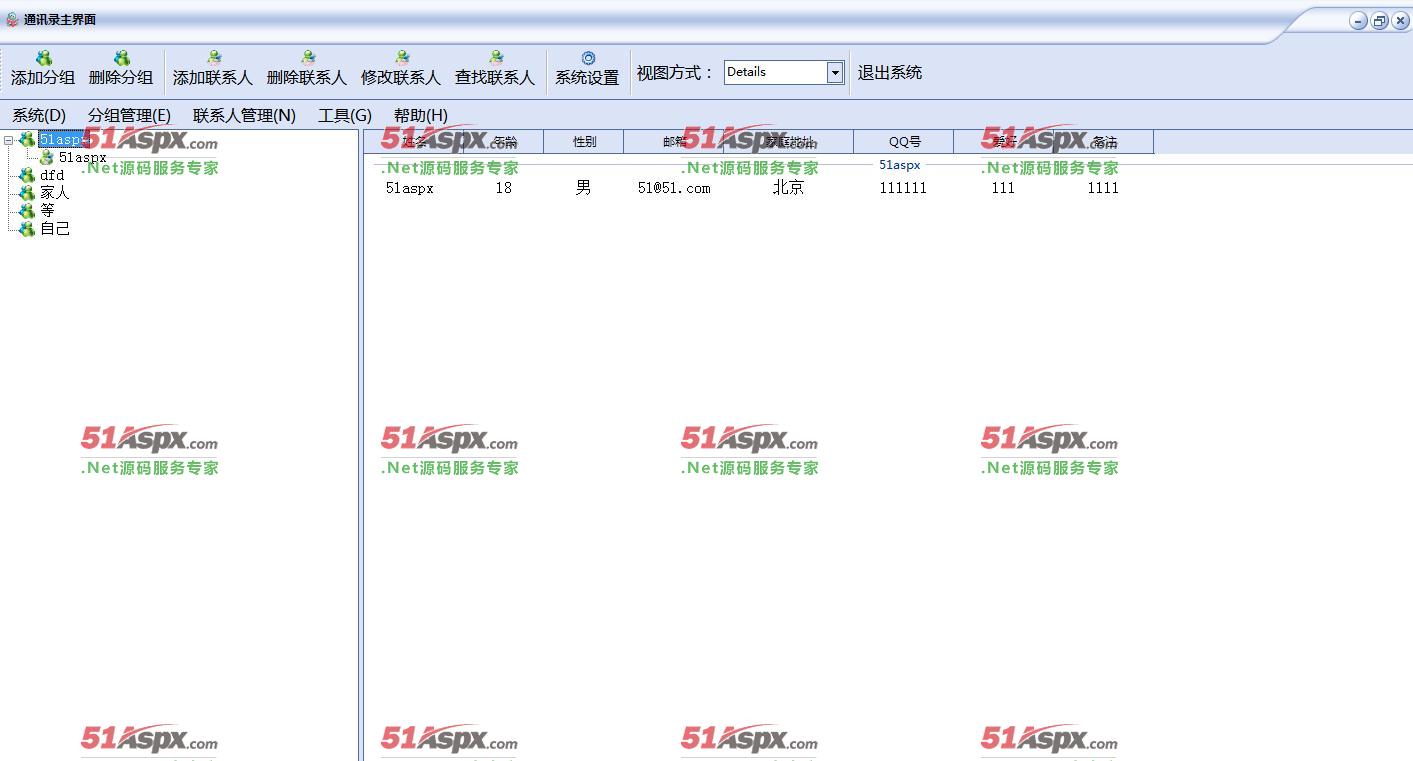
Task: Open the 帮助(H) menu
Action: [x=421, y=115]
